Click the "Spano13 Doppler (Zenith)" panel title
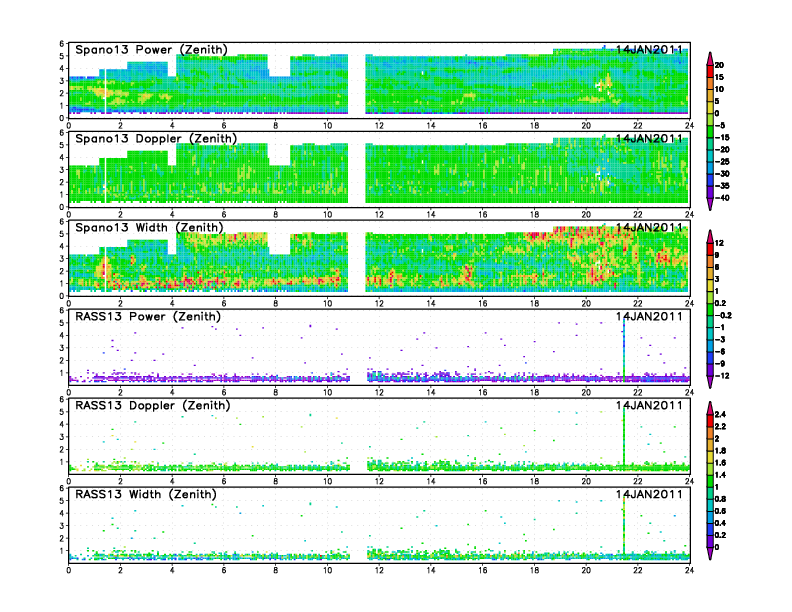 (156, 138)
